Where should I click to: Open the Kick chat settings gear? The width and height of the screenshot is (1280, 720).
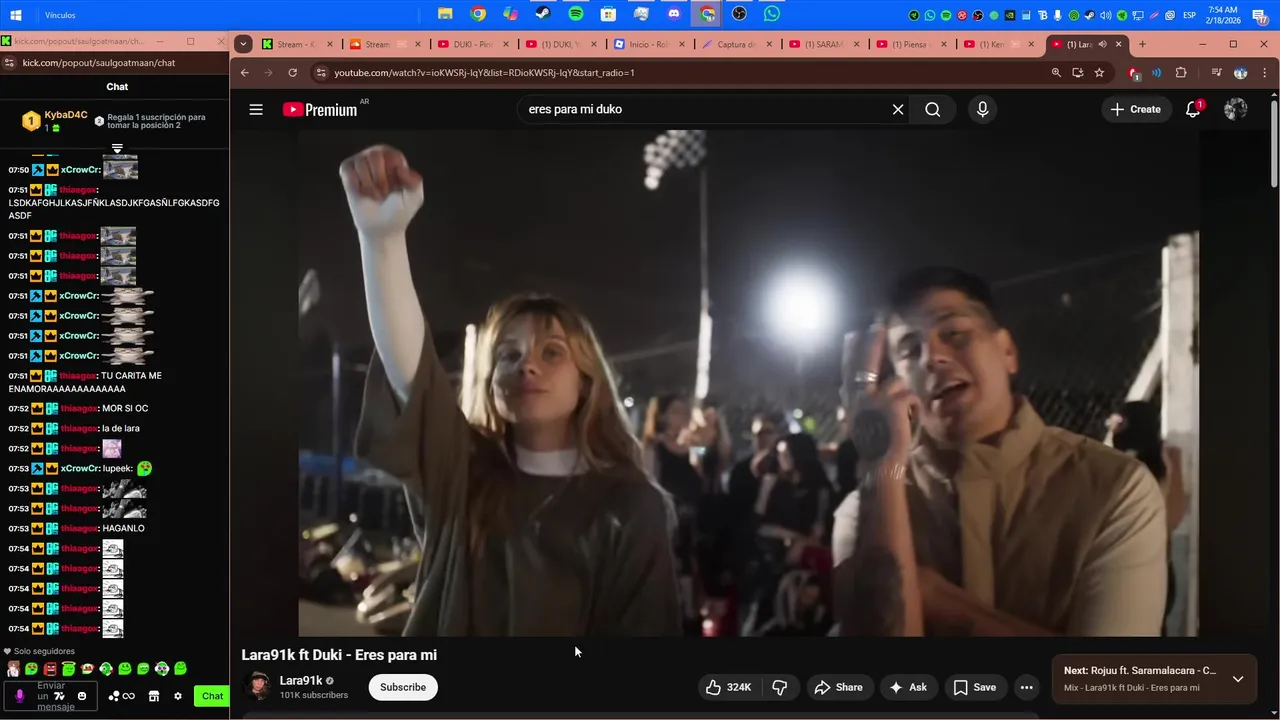(178, 696)
